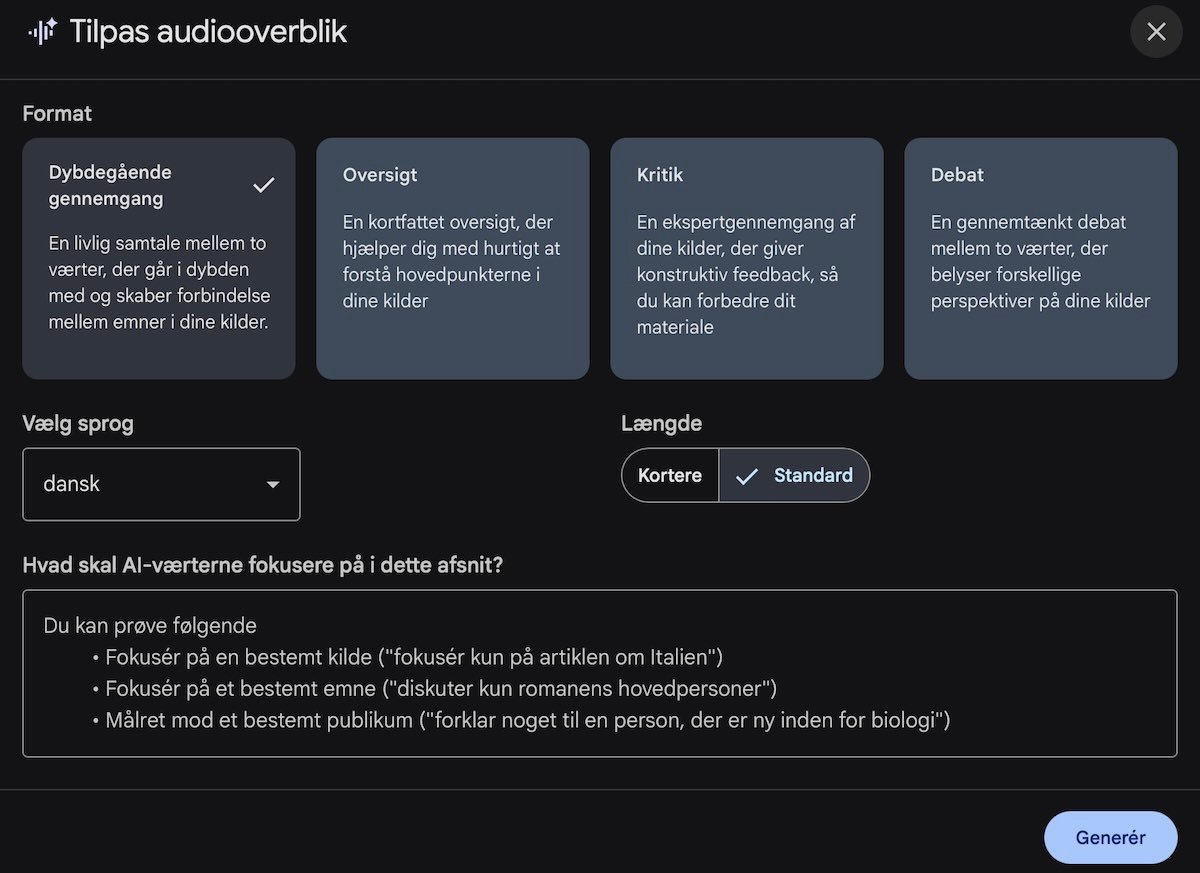Select the Oversigt format card

click(x=452, y=258)
